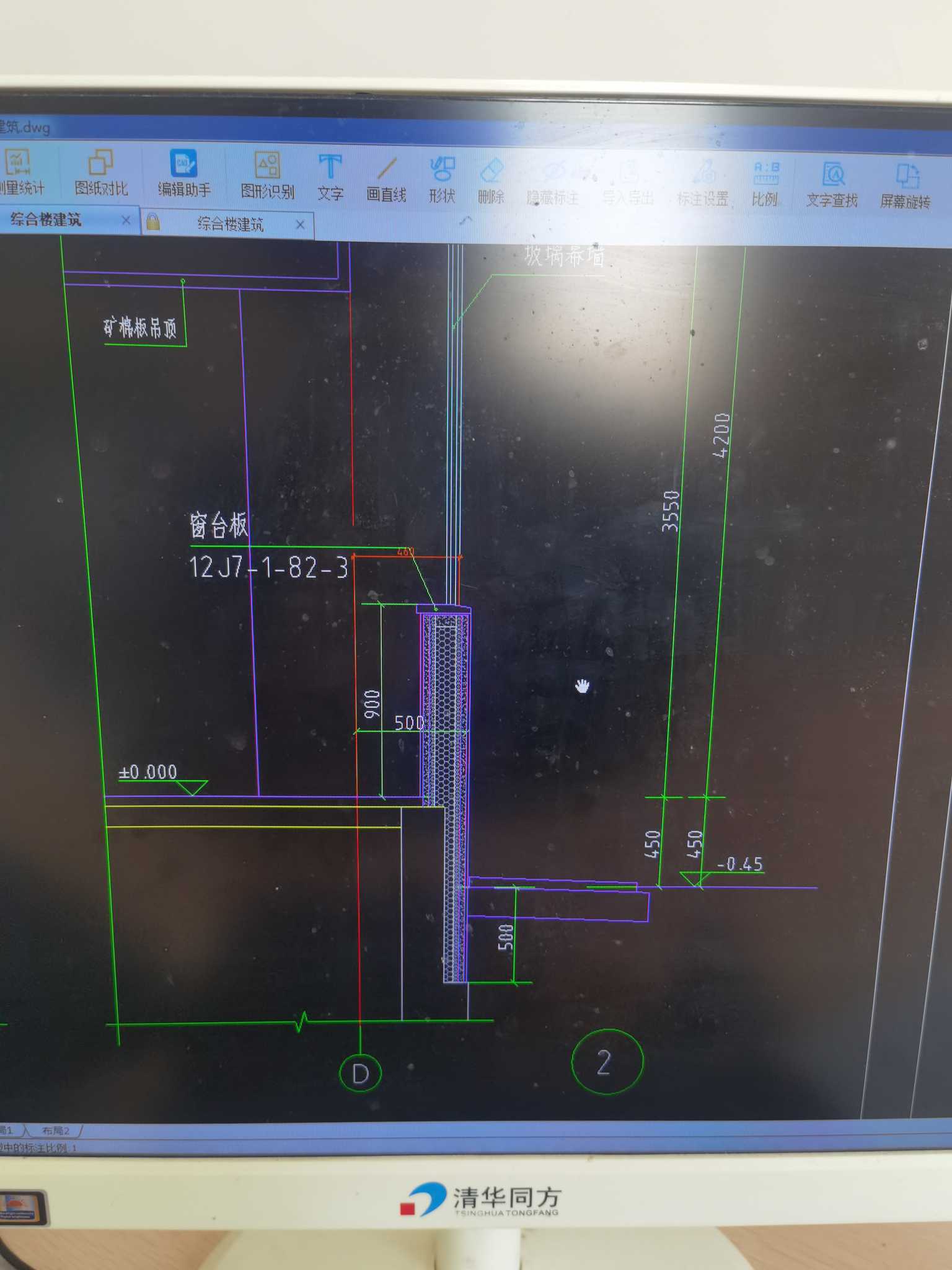Click the detail number bubble 2

pos(607,1062)
